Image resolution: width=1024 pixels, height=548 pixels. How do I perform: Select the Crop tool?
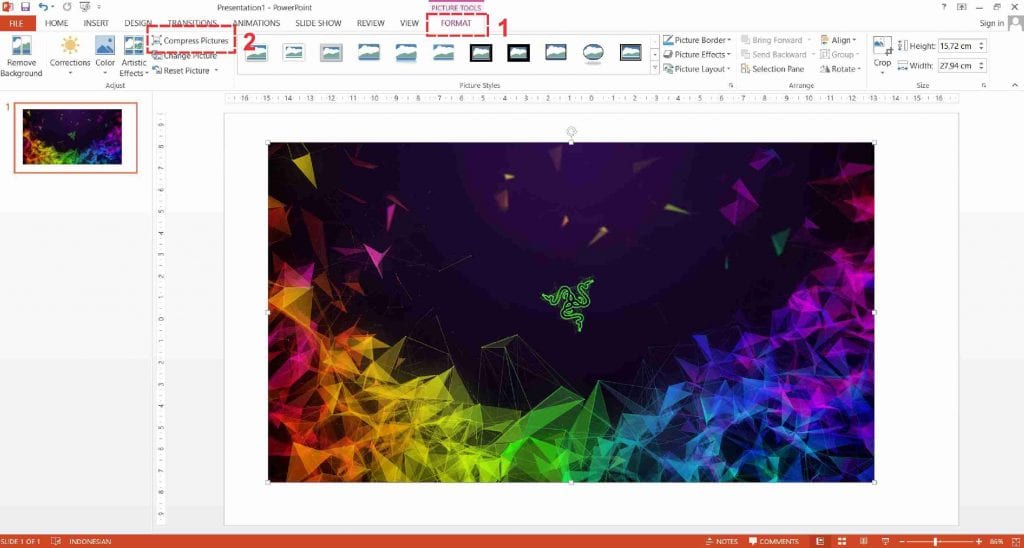click(x=882, y=52)
